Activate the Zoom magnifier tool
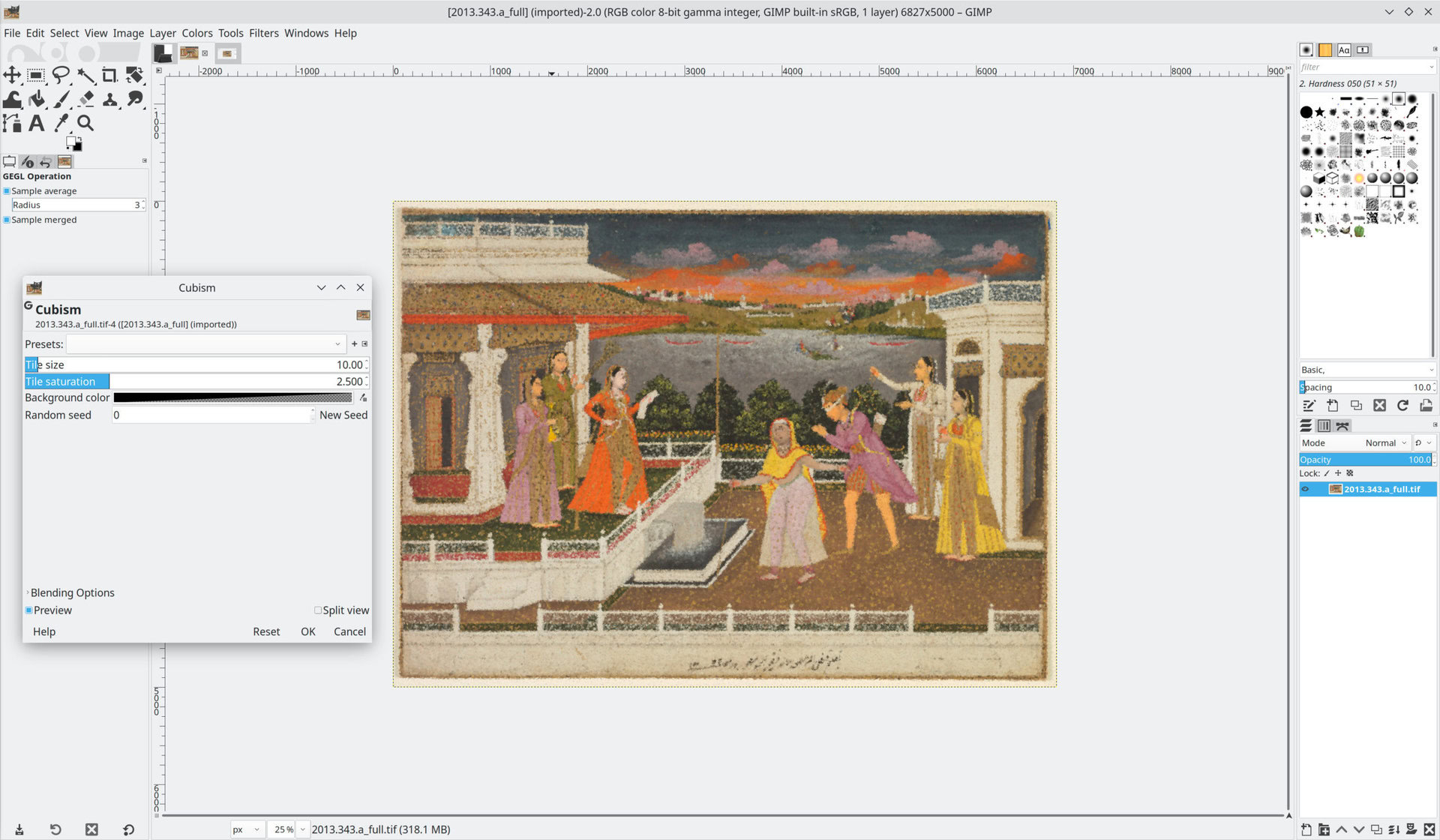The image size is (1440, 840). tap(85, 123)
